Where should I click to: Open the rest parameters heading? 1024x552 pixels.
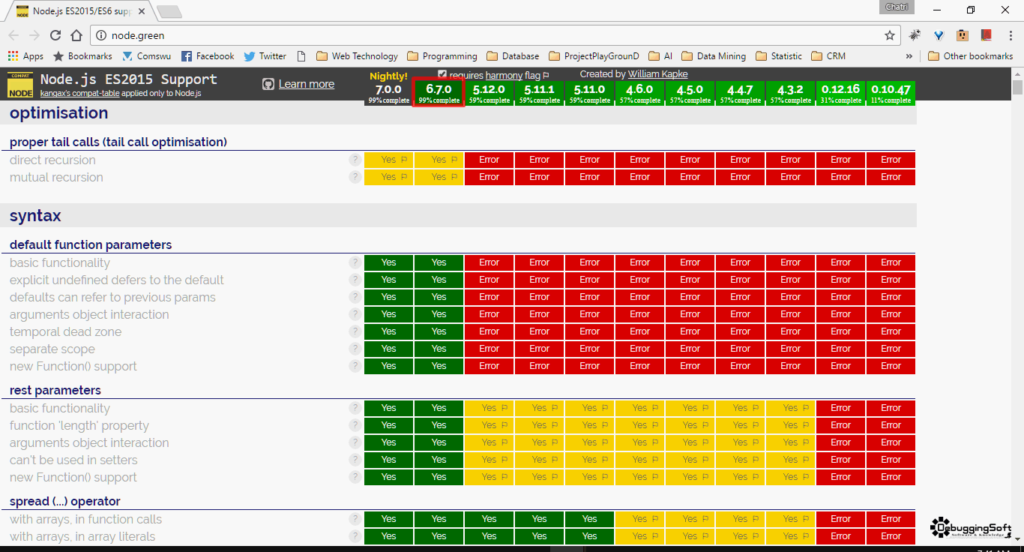click(x=56, y=391)
